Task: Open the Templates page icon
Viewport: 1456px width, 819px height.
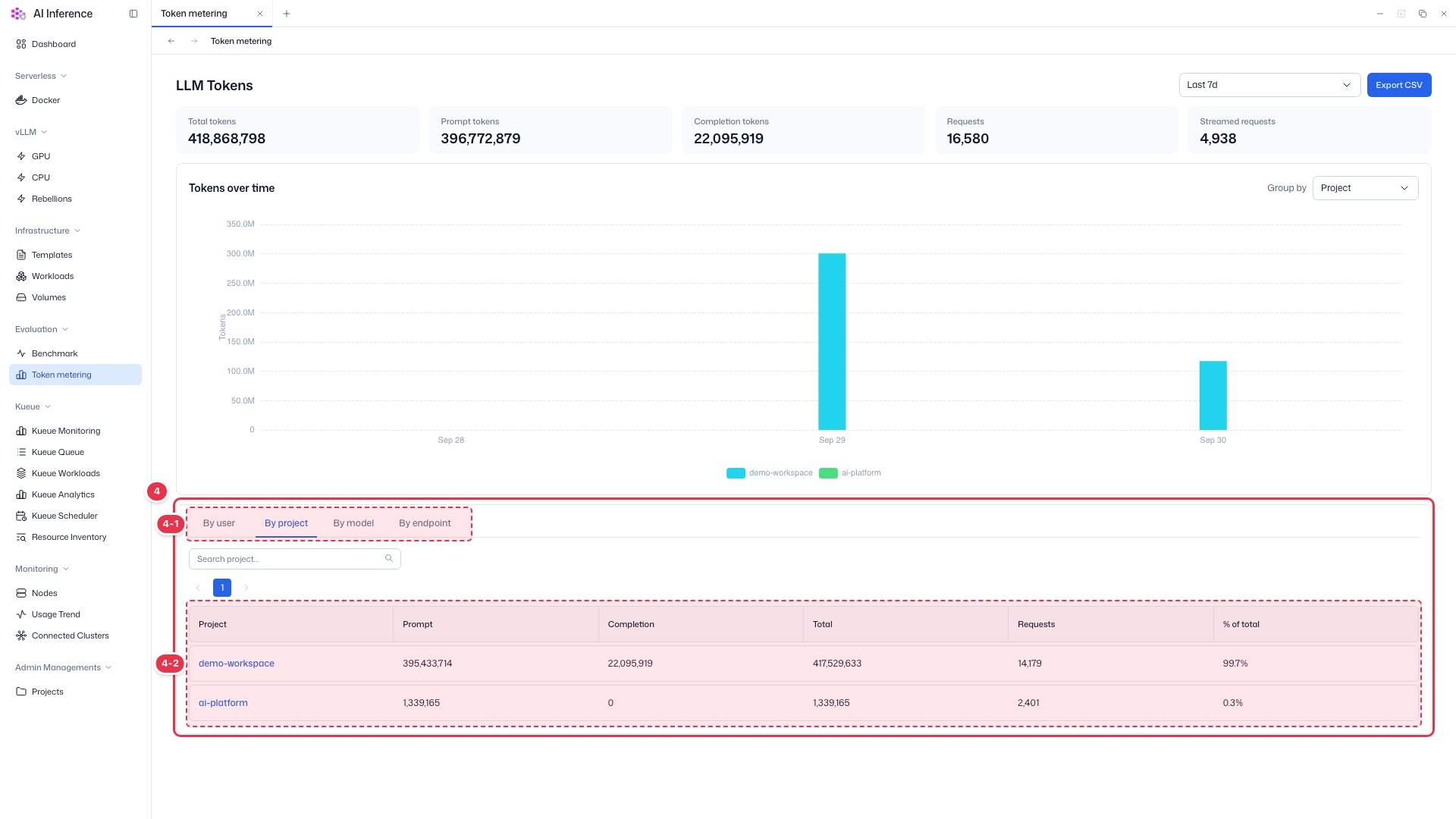Action: click(x=21, y=255)
